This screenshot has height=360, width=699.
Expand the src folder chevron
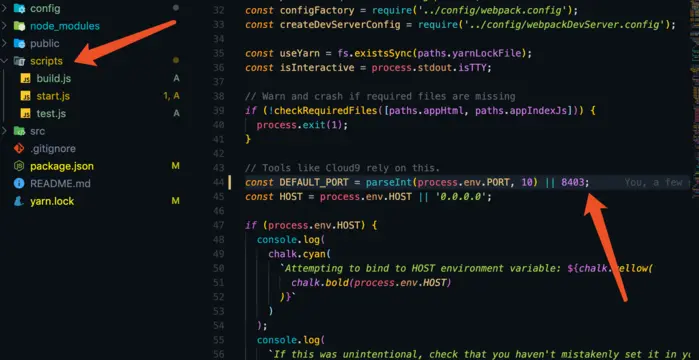point(4,131)
